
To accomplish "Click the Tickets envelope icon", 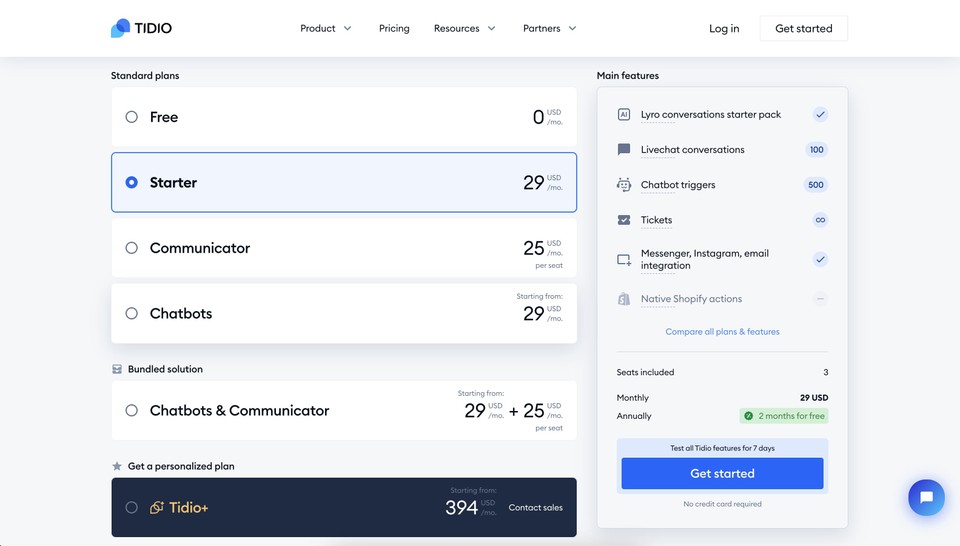I will pyautogui.click(x=624, y=220).
